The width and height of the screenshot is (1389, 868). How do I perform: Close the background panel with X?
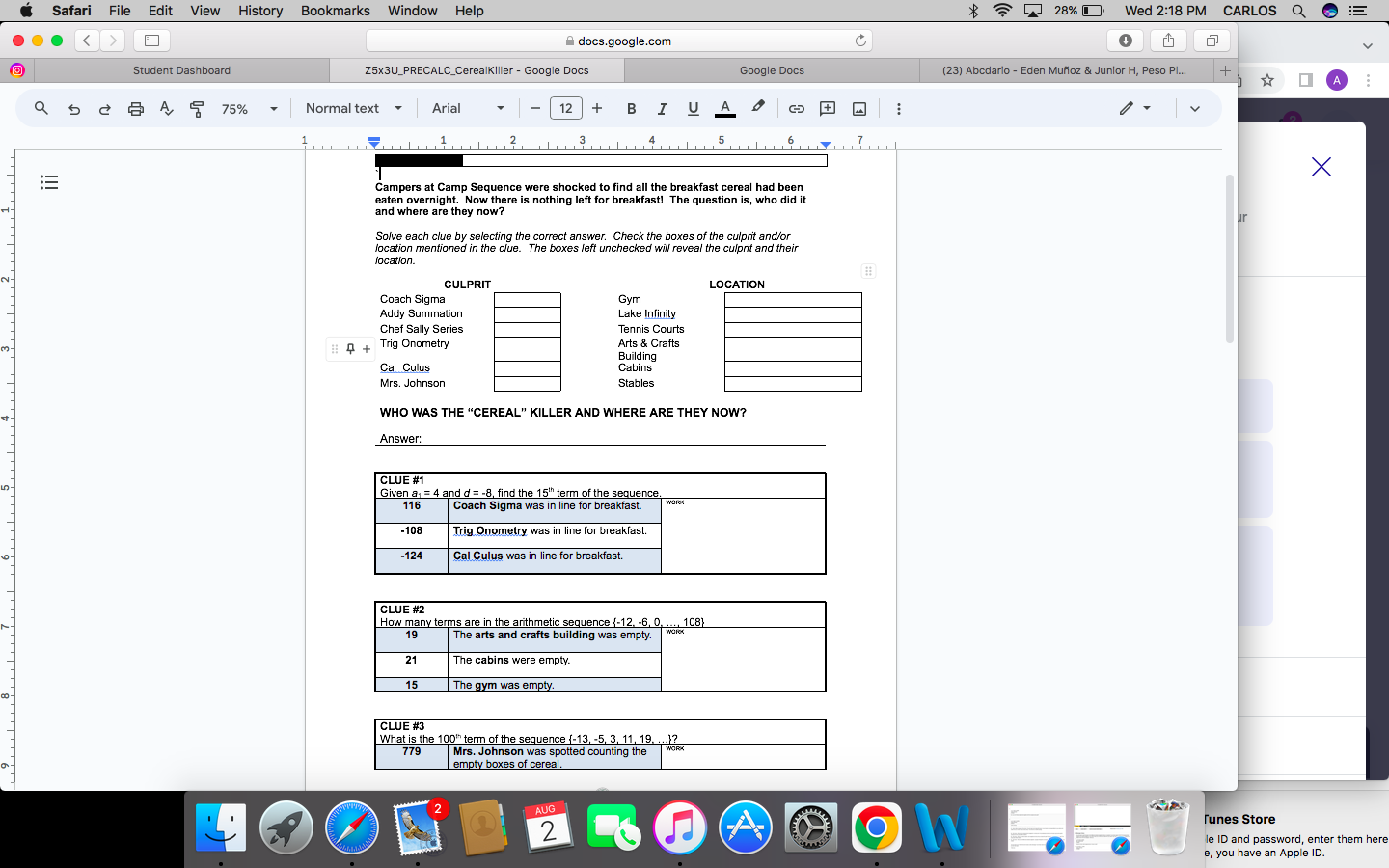click(1321, 167)
